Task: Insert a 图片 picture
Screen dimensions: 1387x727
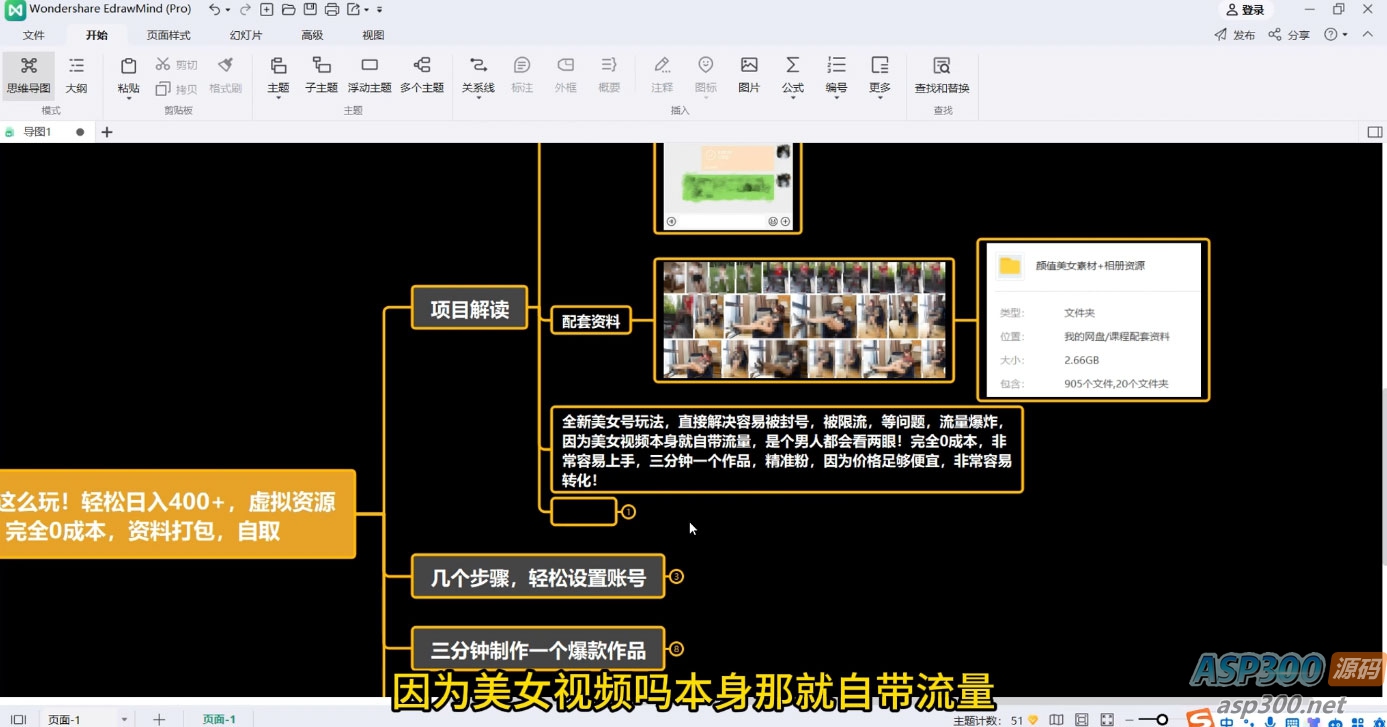Action: tap(749, 75)
